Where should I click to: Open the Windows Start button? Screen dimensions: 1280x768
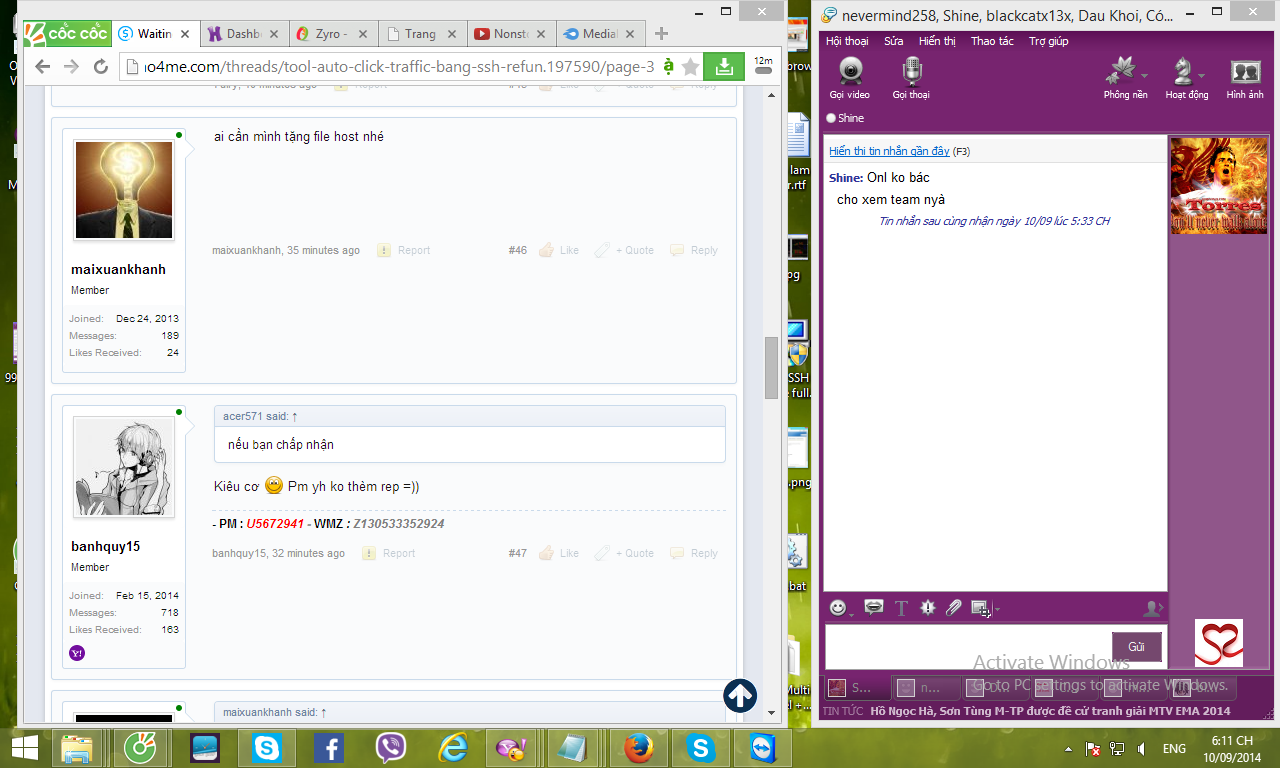pos(24,748)
